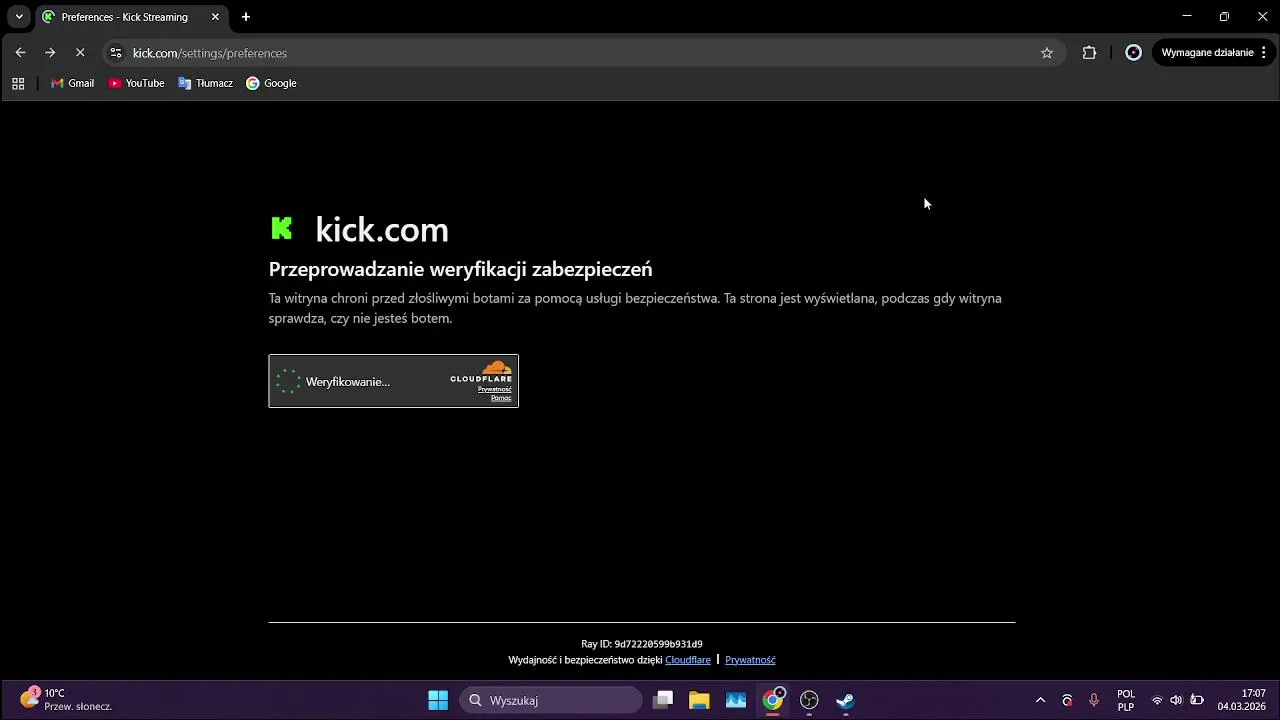This screenshot has width=1280, height=720.
Task: Open Task View on taskbar
Action: click(x=662, y=700)
